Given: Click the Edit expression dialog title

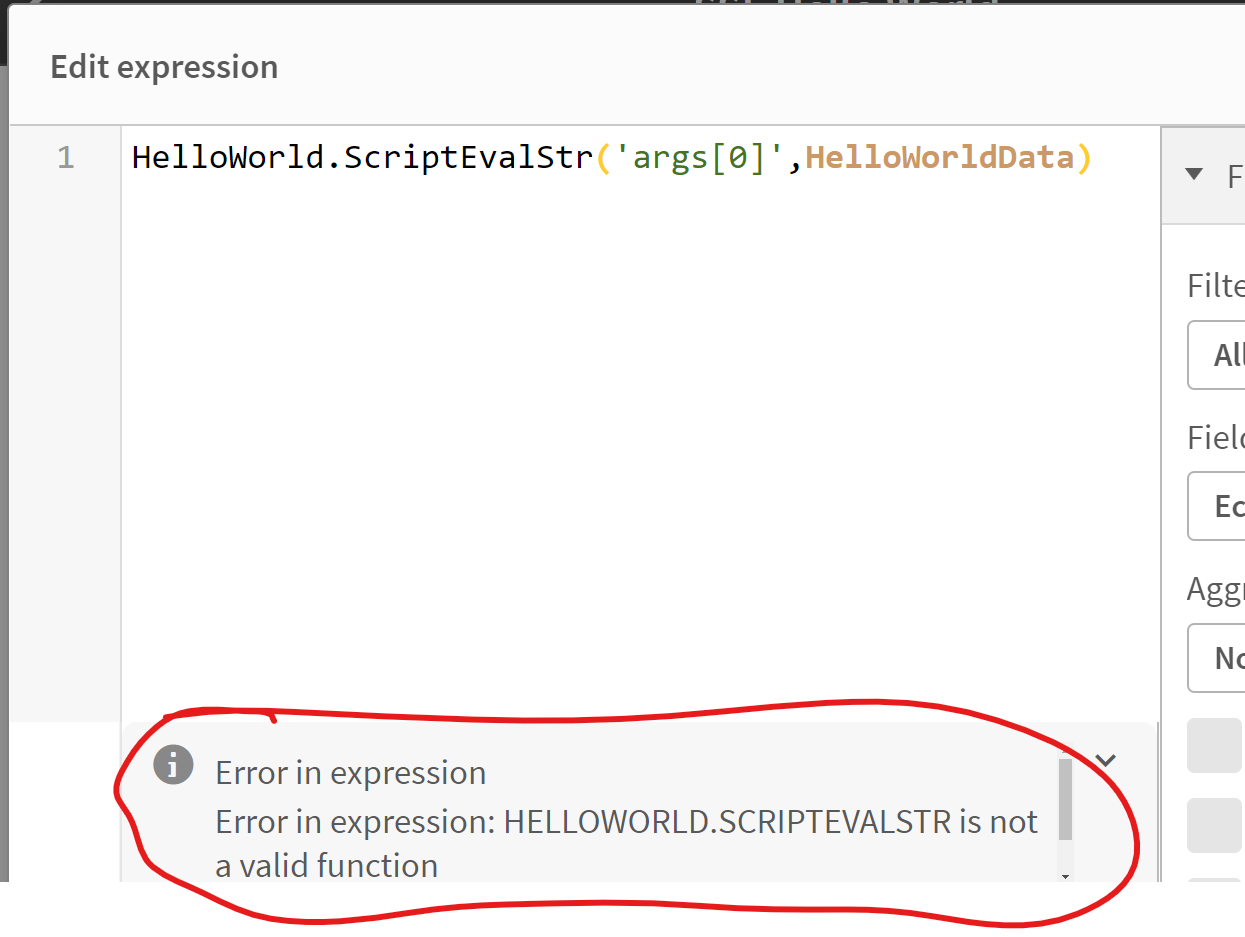Looking at the screenshot, I should click(163, 66).
